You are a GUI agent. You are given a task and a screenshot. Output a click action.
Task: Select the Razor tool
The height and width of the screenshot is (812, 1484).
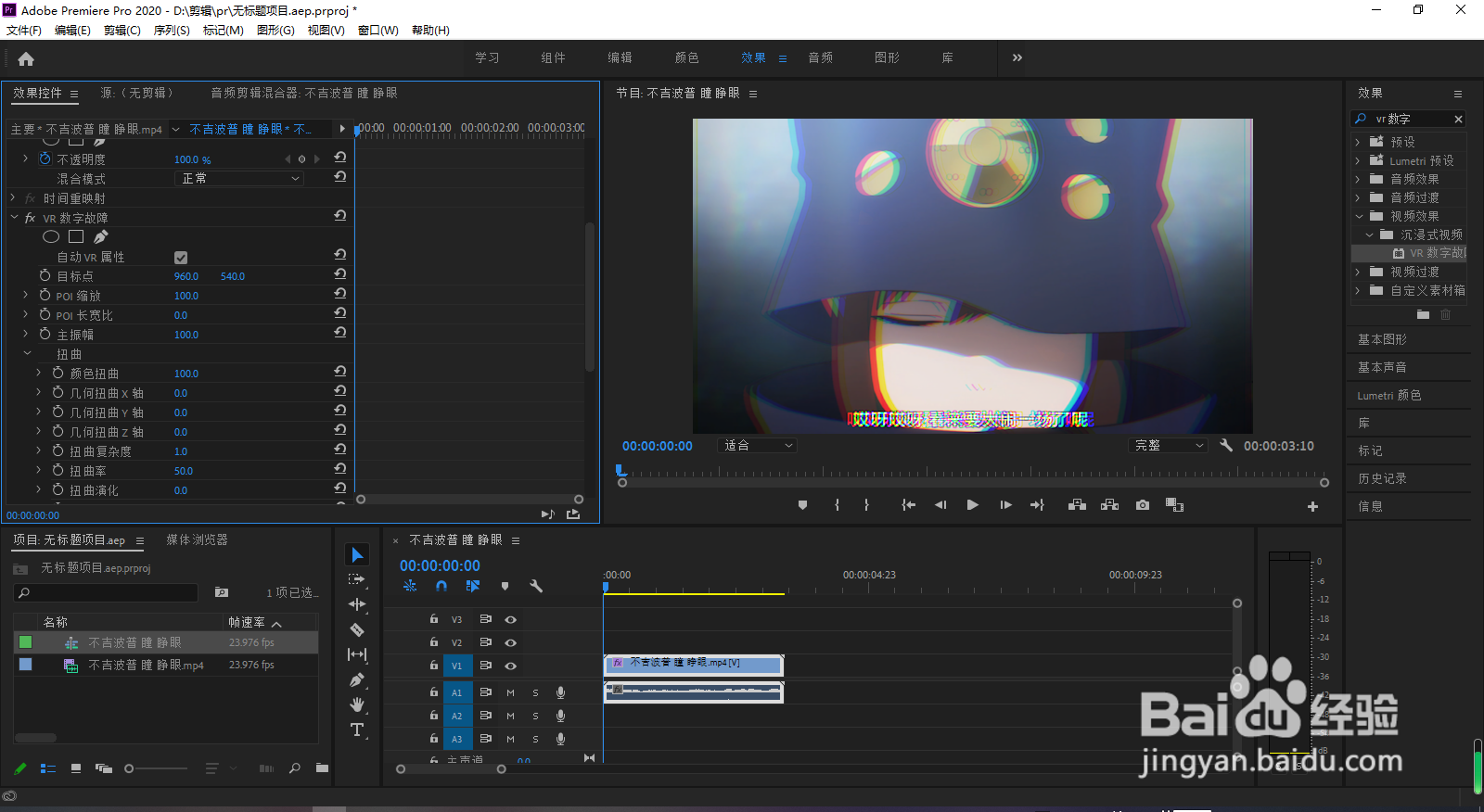pyautogui.click(x=357, y=629)
